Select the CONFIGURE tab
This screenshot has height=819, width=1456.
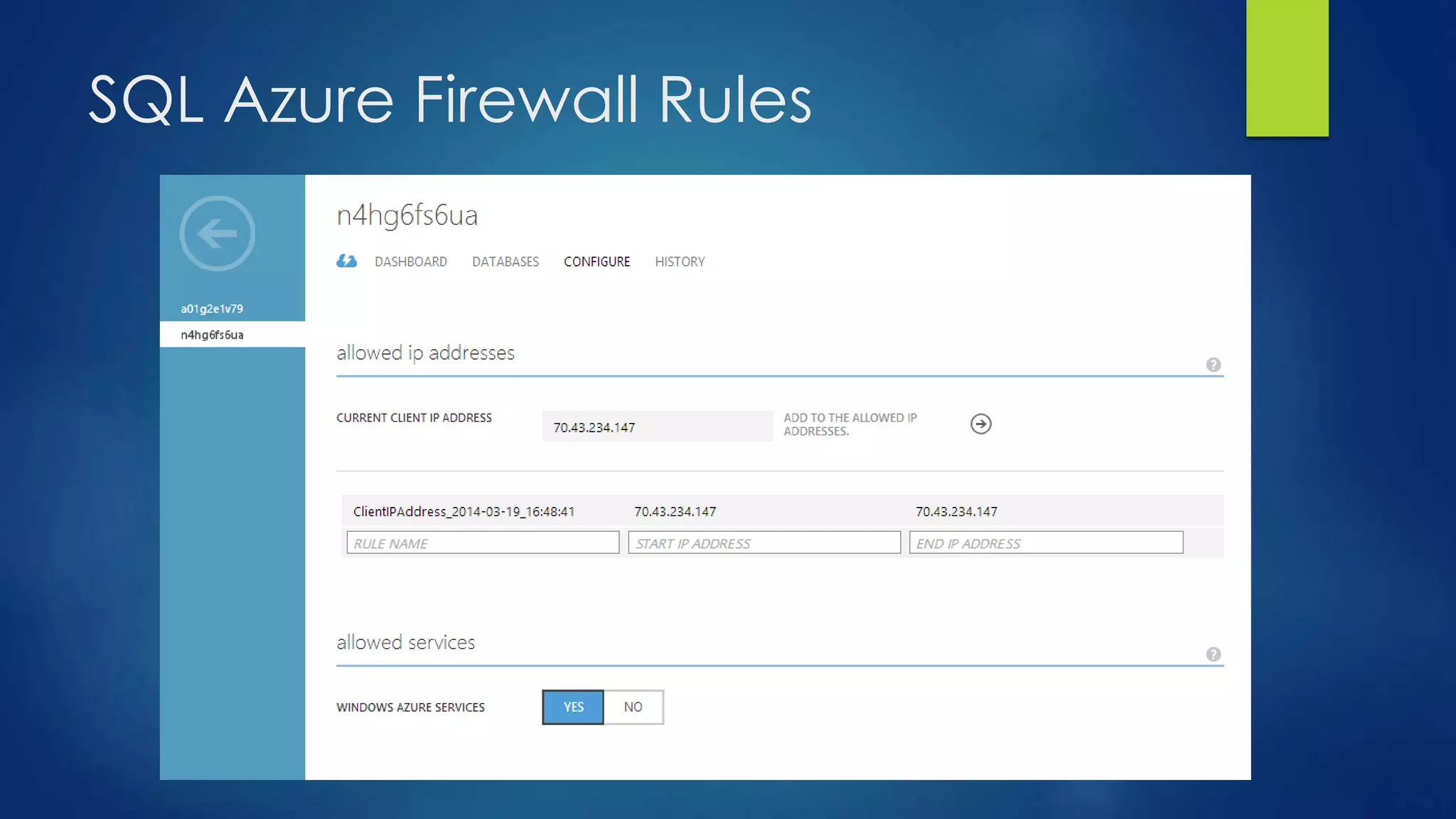[x=596, y=262]
